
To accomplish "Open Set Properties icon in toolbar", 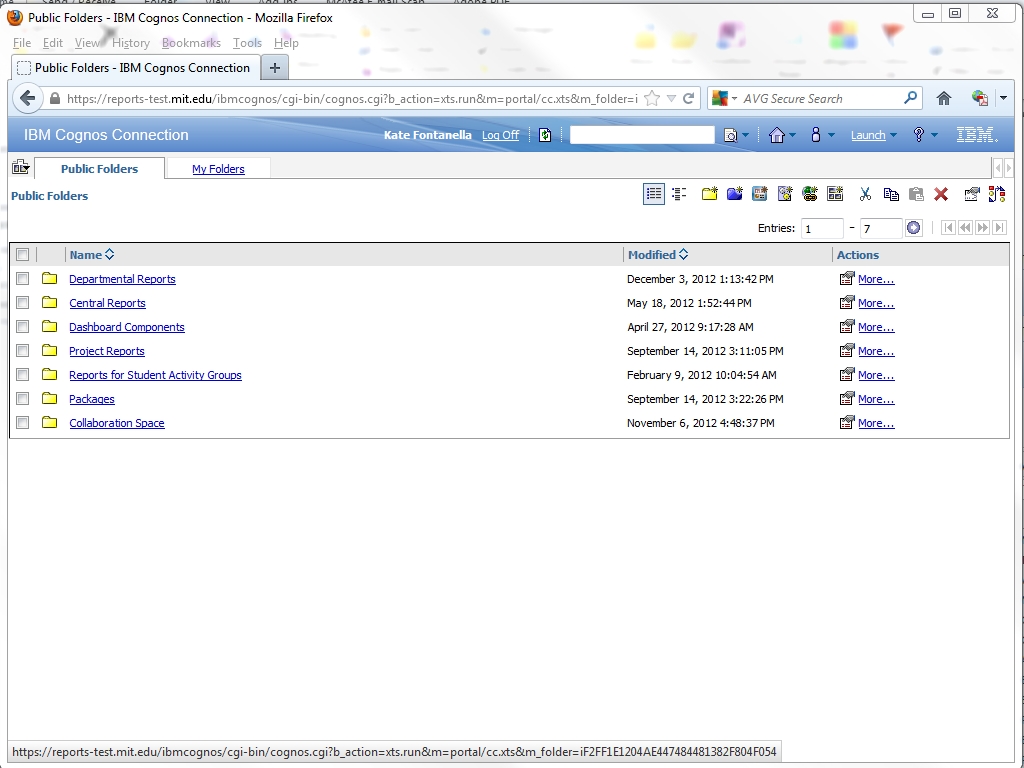I will click(x=971, y=194).
